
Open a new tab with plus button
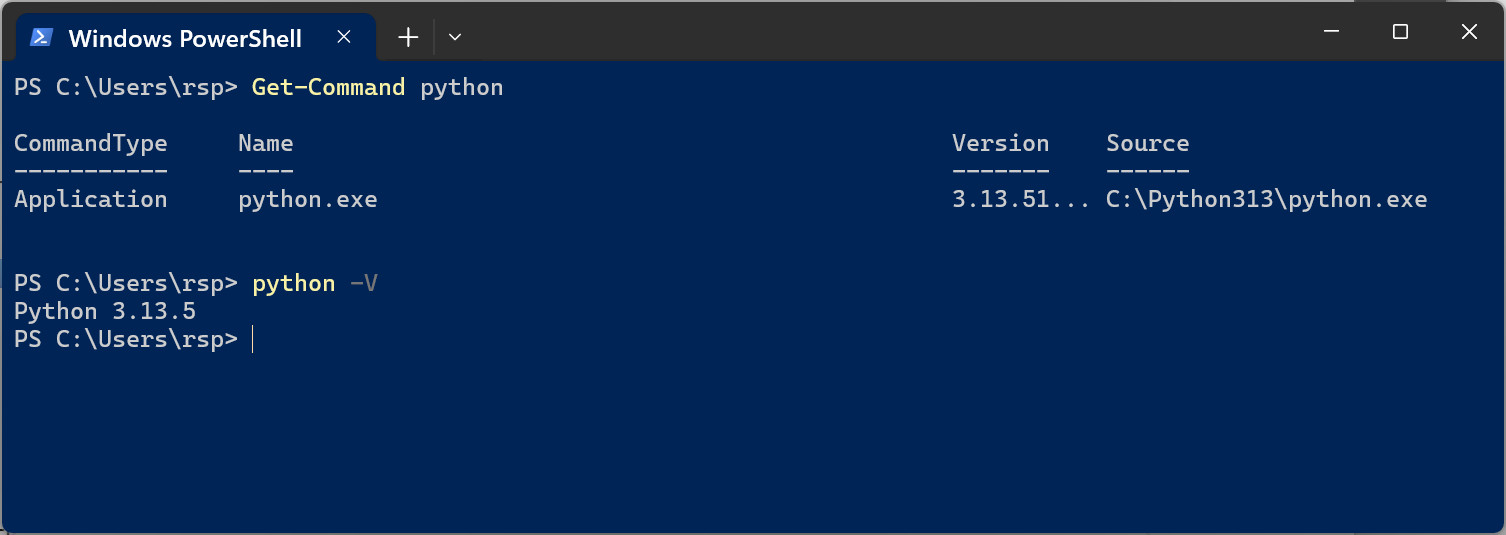pyautogui.click(x=407, y=37)
